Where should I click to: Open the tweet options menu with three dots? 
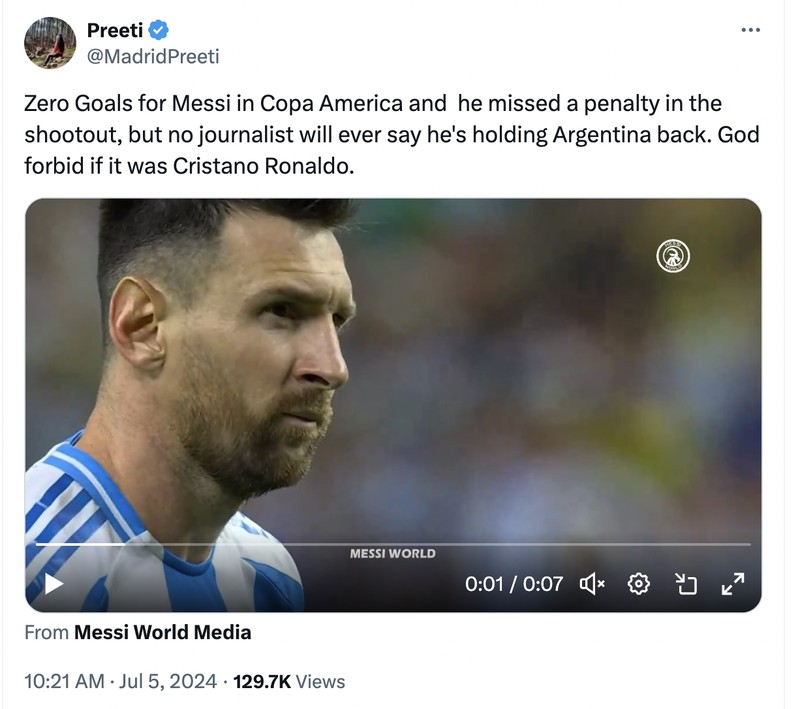[x=750, y=29]
